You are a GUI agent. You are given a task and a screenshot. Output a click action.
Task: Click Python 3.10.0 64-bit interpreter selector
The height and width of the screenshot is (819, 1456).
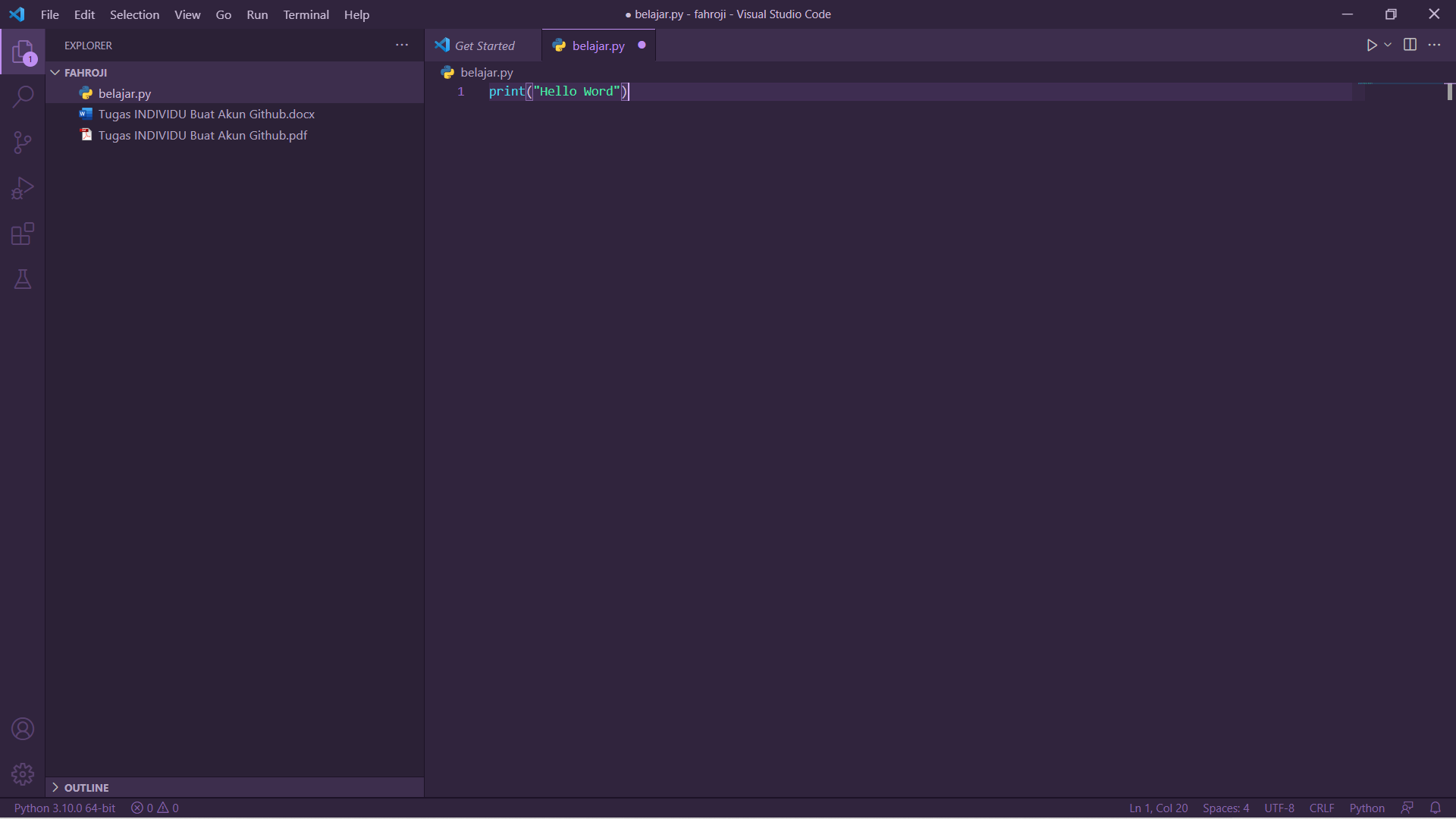tap(64, 808)
